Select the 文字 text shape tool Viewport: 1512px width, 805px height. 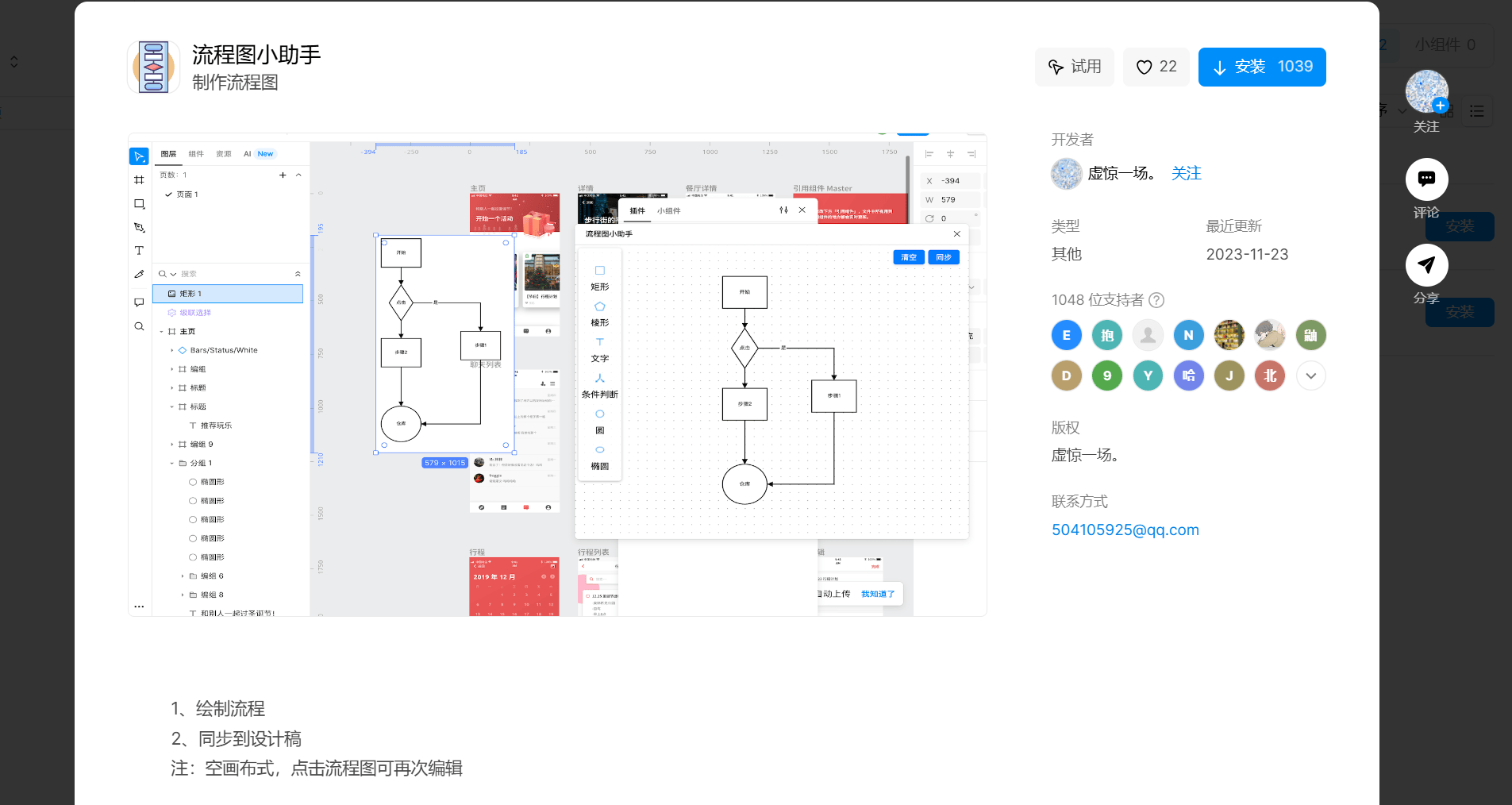pos(600,349)
